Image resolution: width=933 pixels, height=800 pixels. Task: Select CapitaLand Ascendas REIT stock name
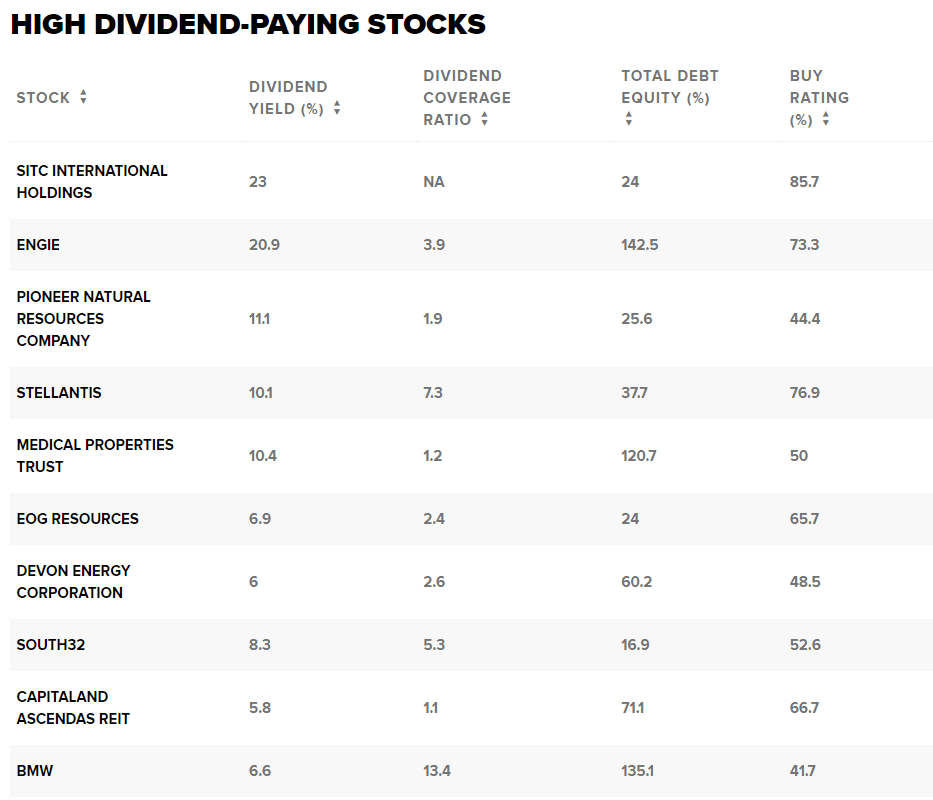pyautogui.click(x=73, y=708)
